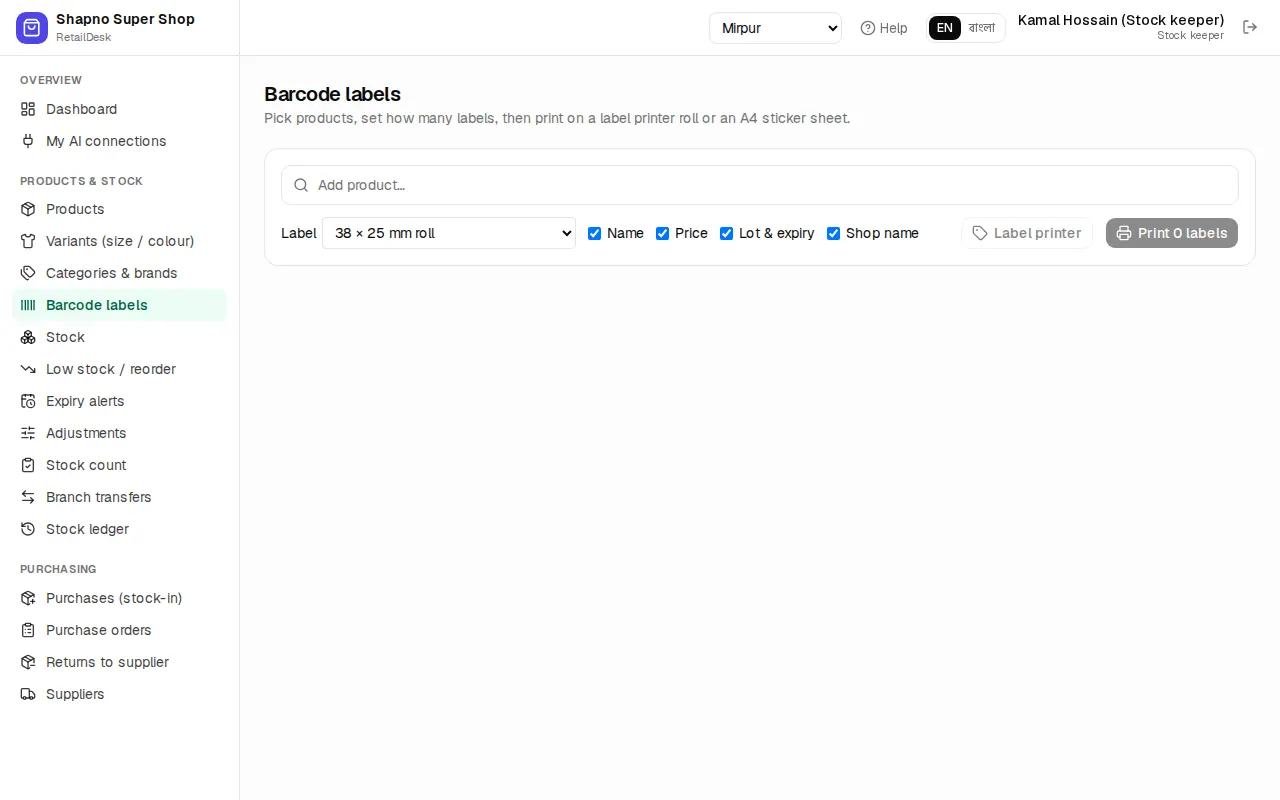Viewport: 1280px width, 800px height.
Task: Click the Dashboard grid icon
Action: click(x=28, y=109)
